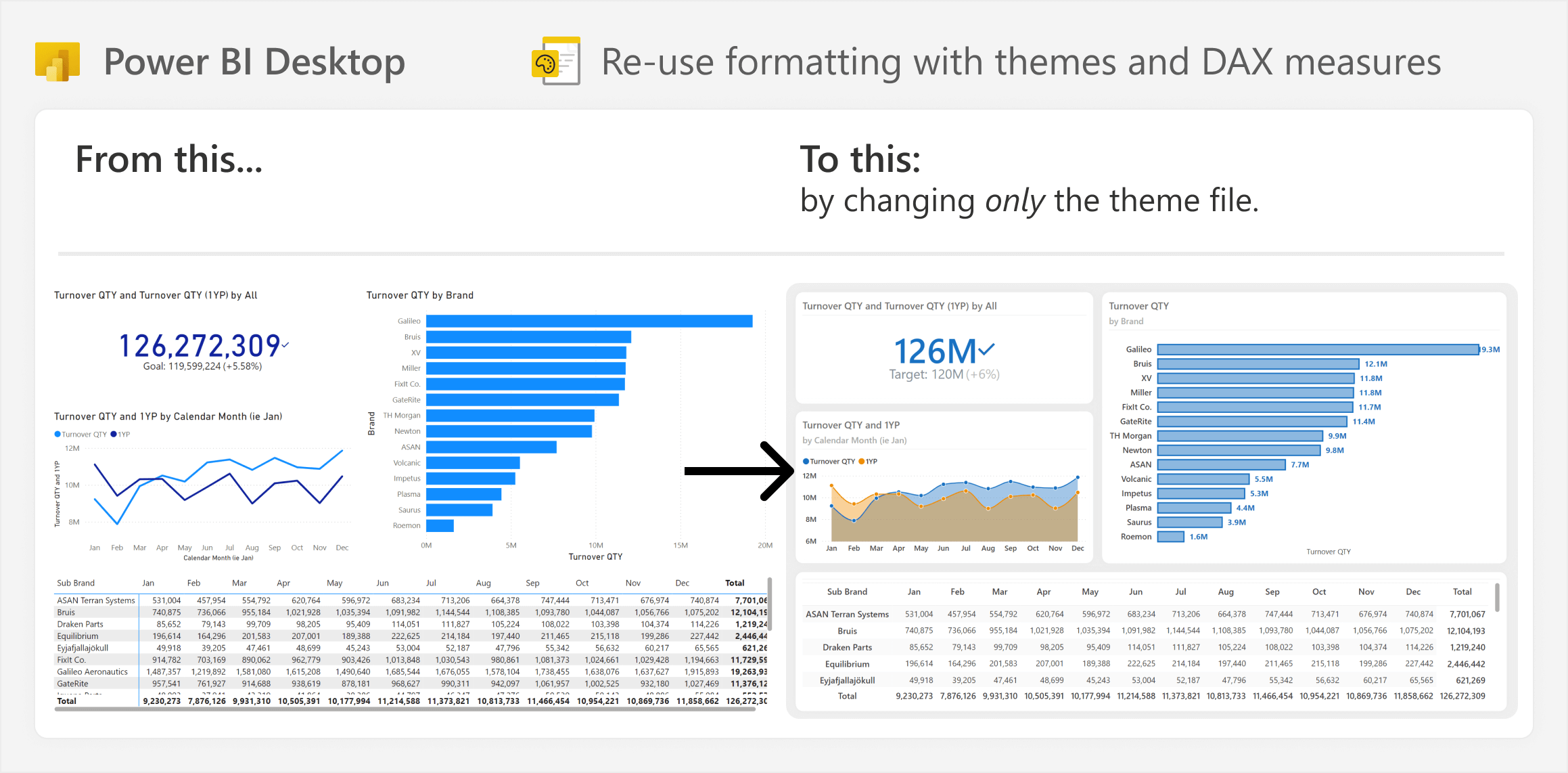Sort by Sub Brand header in left table
Image resolution: width=1568 pixels, height=773 pixels.
(x=76, y=583)
